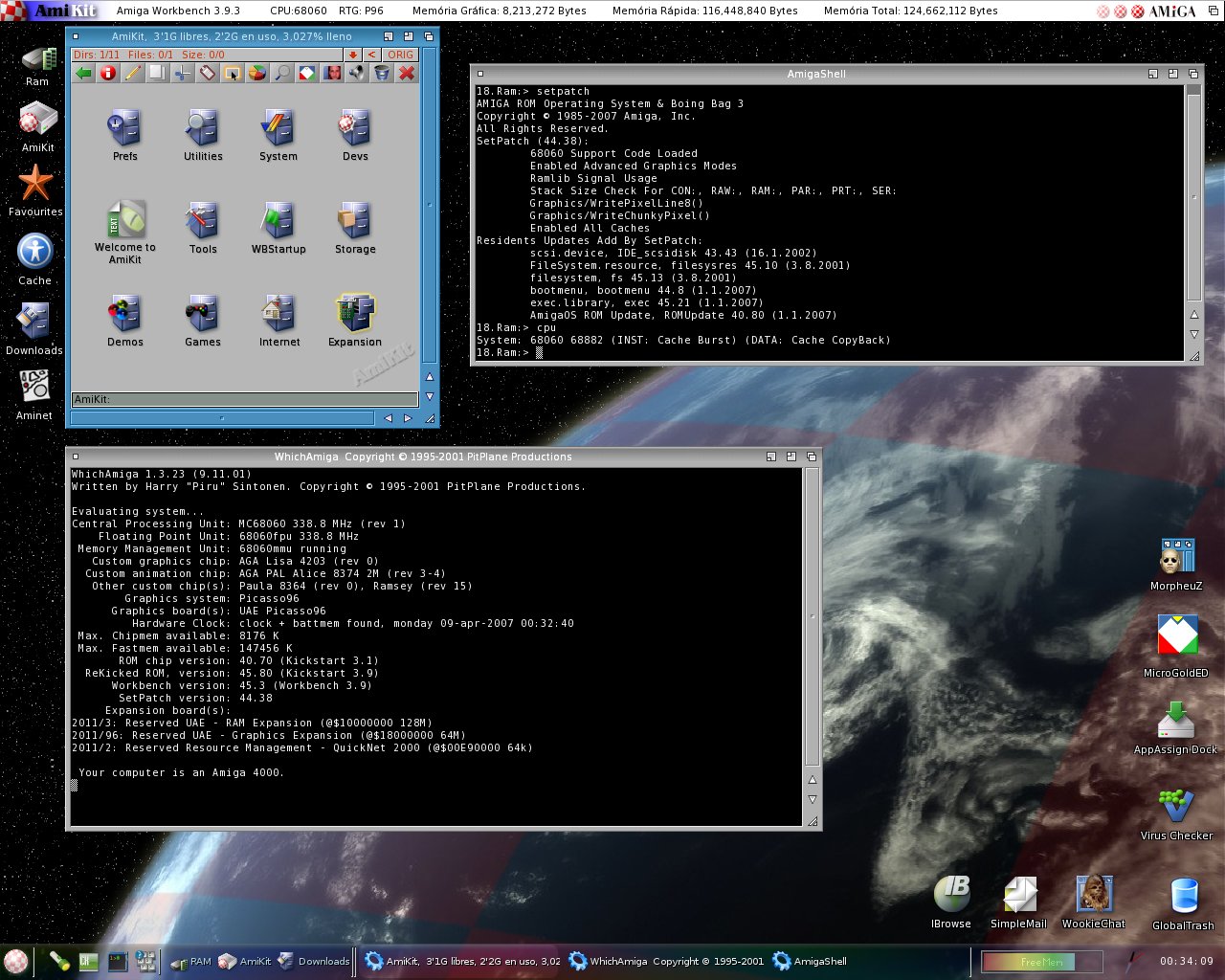Click the AmiKit: path field
This screenshot has width=1225, height=980.
click(245, 399)
